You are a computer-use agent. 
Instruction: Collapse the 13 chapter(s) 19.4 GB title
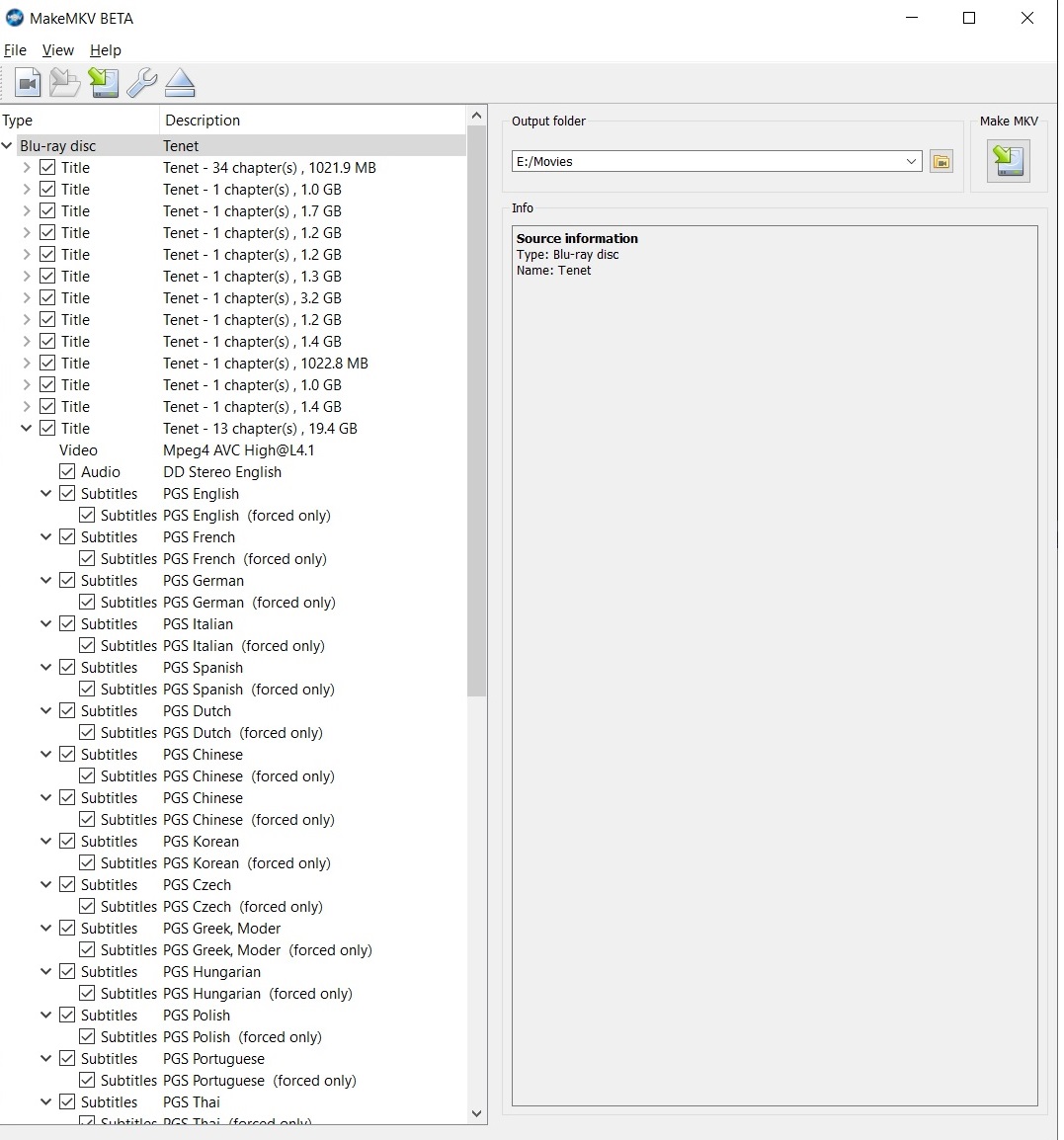tap(27, 428)
